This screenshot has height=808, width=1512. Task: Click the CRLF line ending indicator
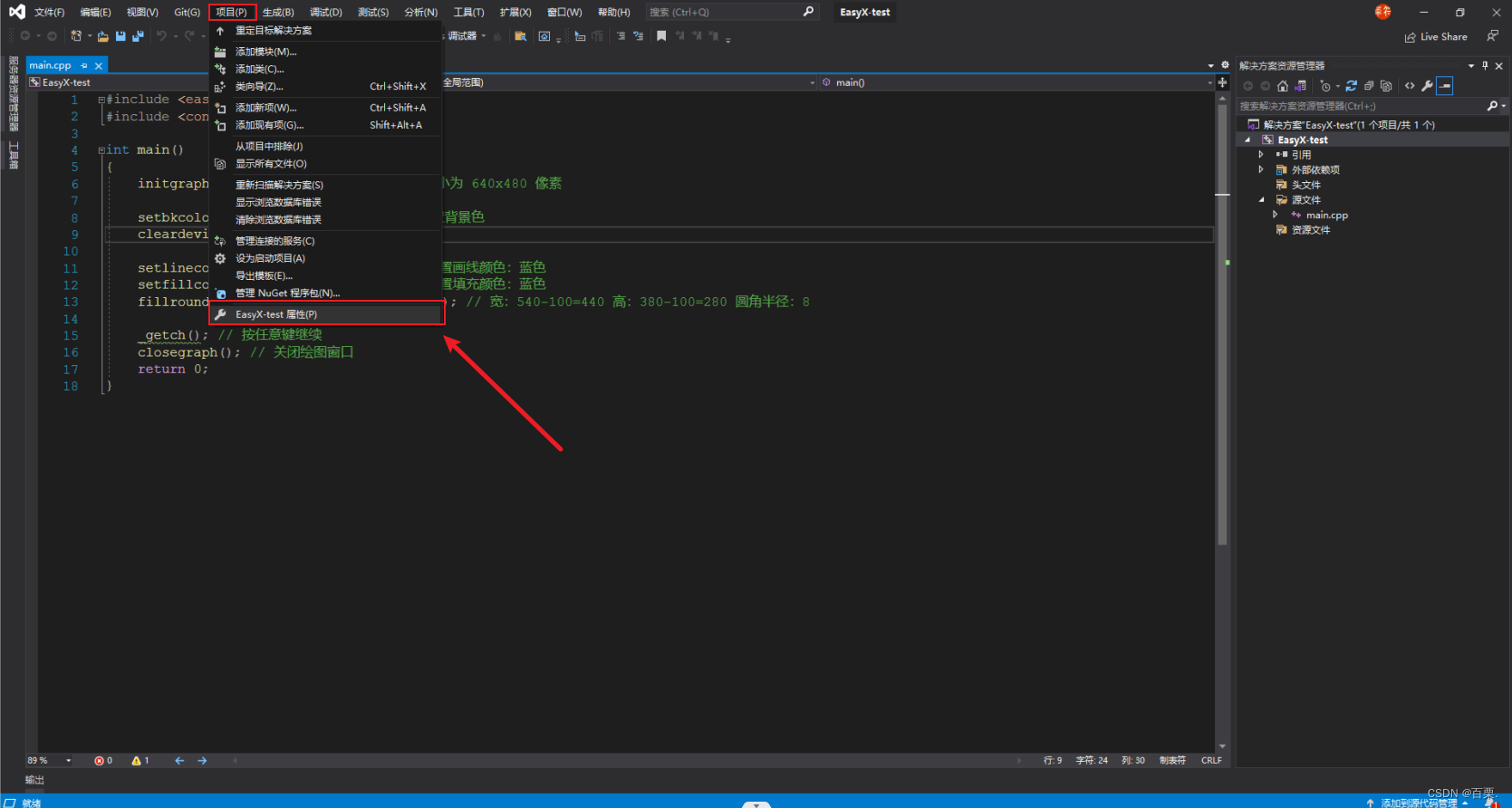click(x=1211, y=761)
